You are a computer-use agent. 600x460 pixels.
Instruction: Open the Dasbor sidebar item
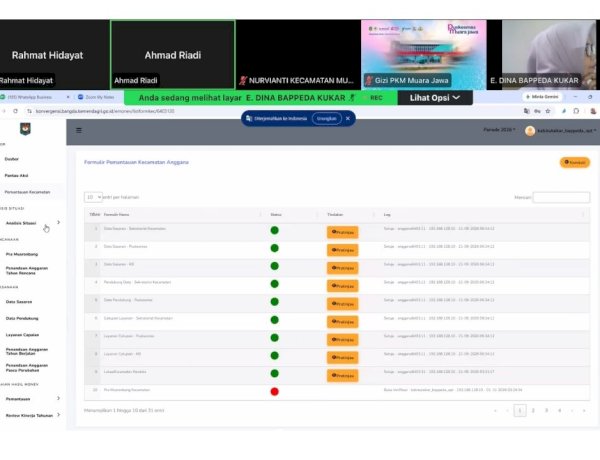point(11,159)
